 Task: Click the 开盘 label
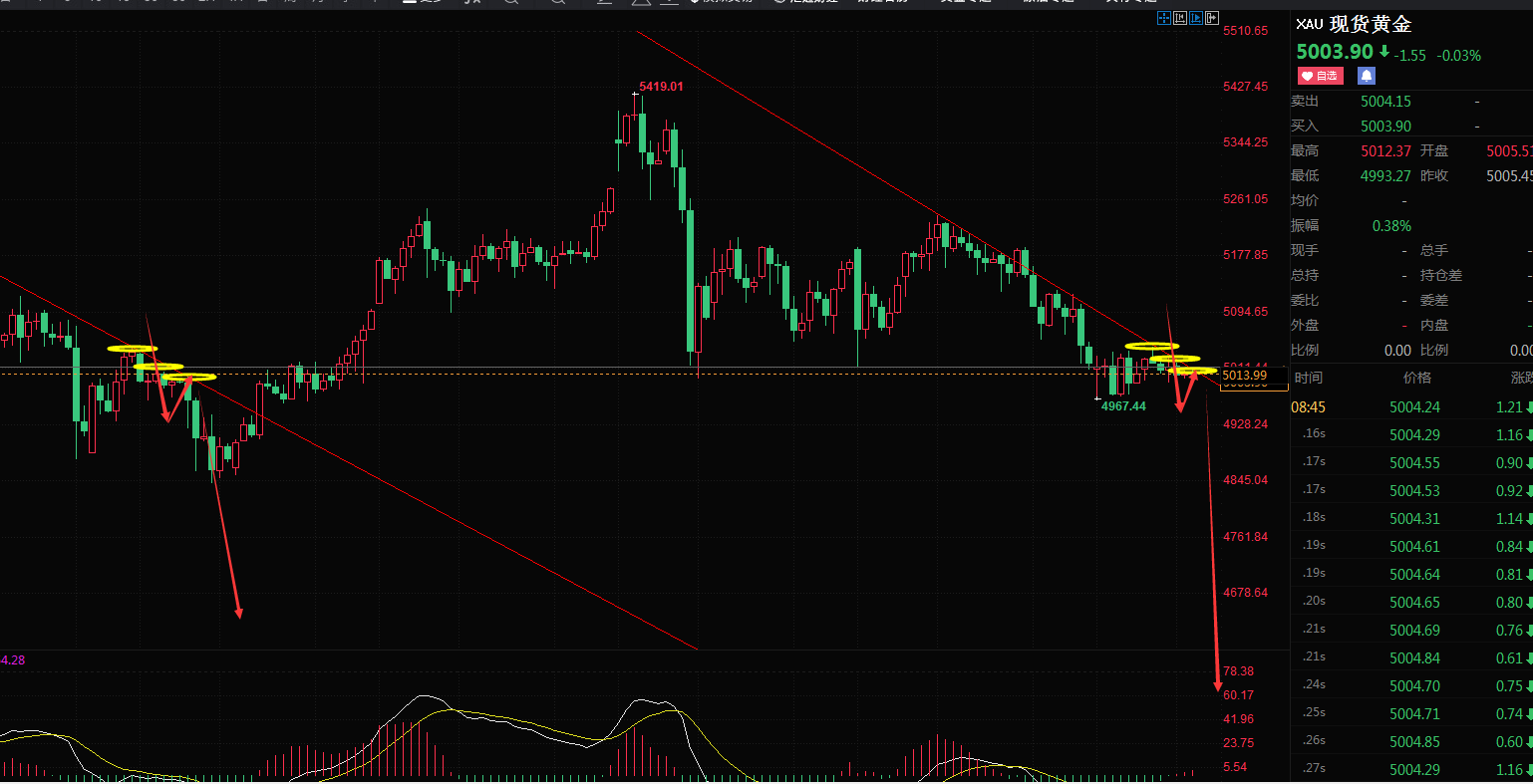coord(1434,151)
